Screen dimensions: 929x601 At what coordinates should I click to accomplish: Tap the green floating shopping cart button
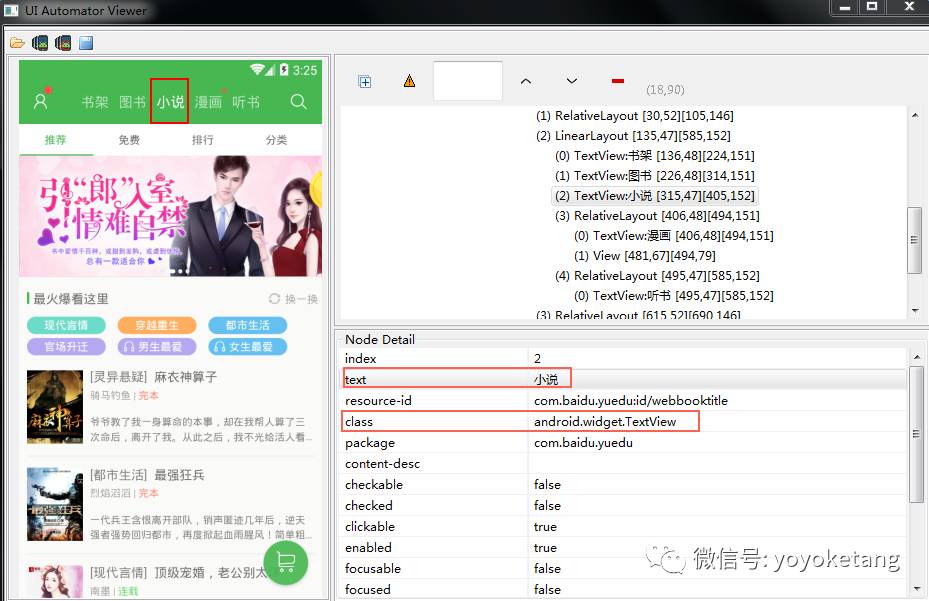286,562
